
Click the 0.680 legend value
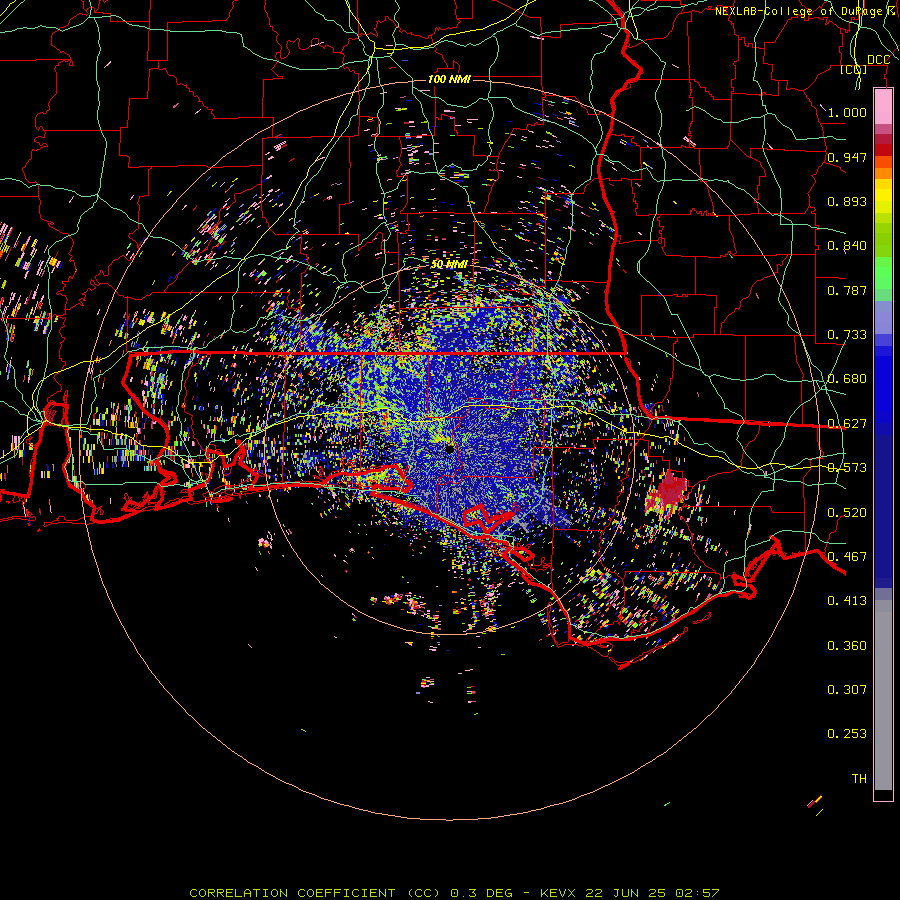pos(847,379)
